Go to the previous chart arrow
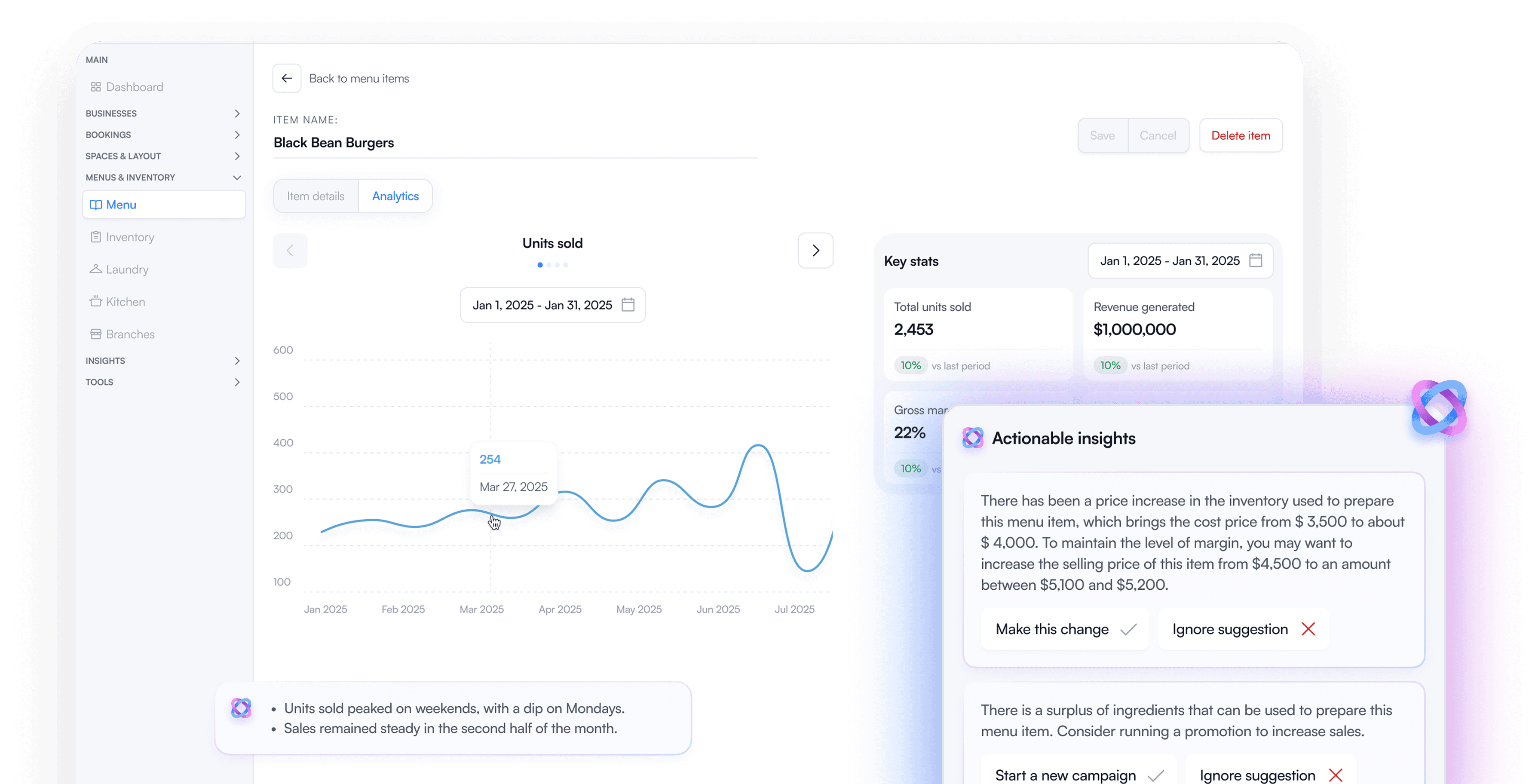The width and height of the screenshot is (1532, 784). tap(290, 251)
